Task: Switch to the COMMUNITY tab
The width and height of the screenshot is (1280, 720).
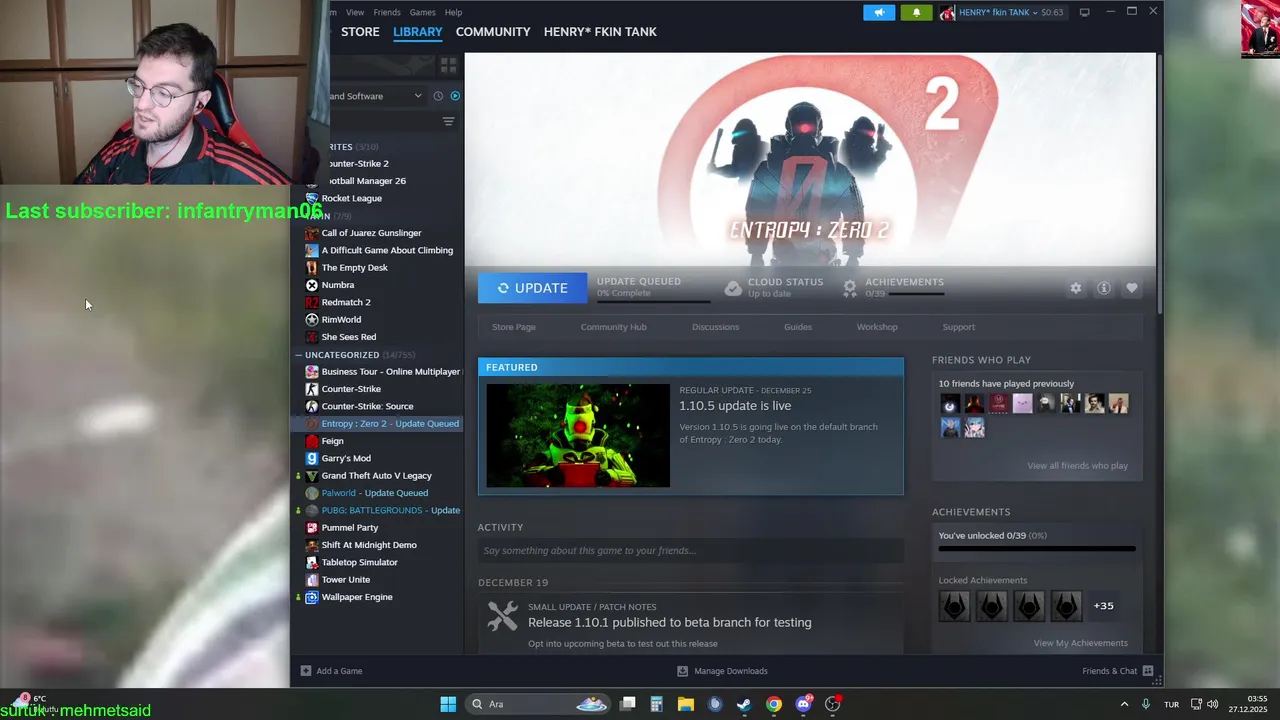Action: (x=493, y=32)
